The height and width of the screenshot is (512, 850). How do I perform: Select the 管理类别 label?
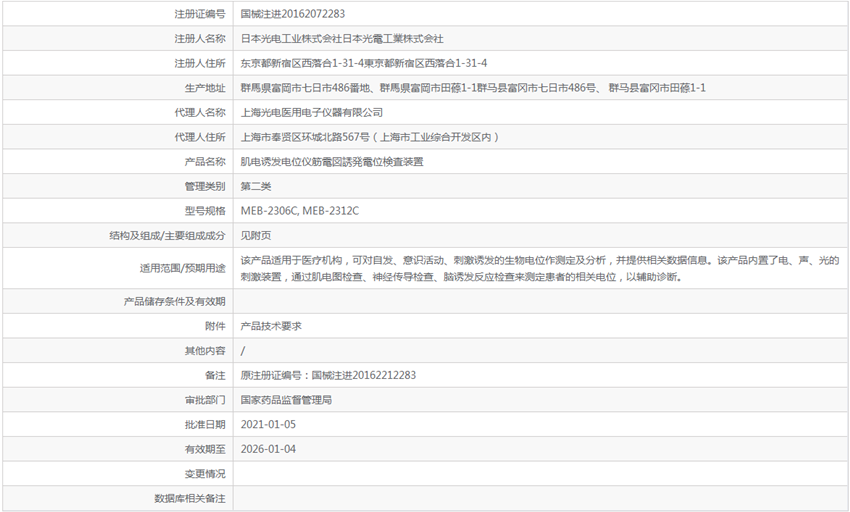(205, 187)
